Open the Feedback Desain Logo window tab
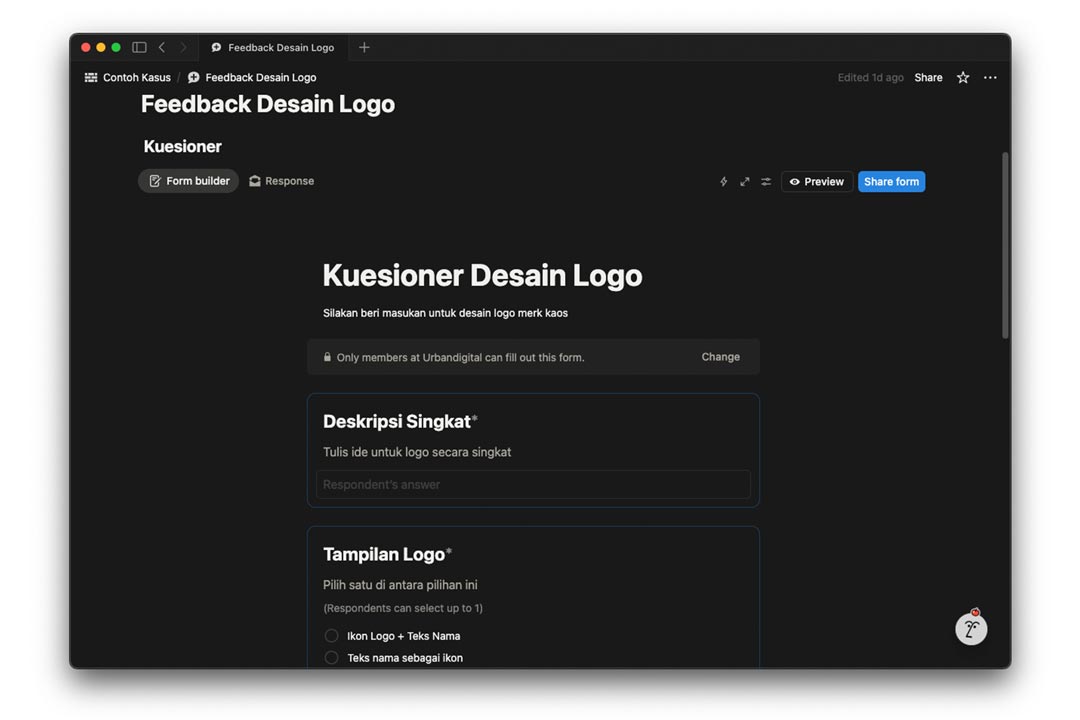Image resolution: width=1080 pixels, height=720 pixels. tap(273, 47)
